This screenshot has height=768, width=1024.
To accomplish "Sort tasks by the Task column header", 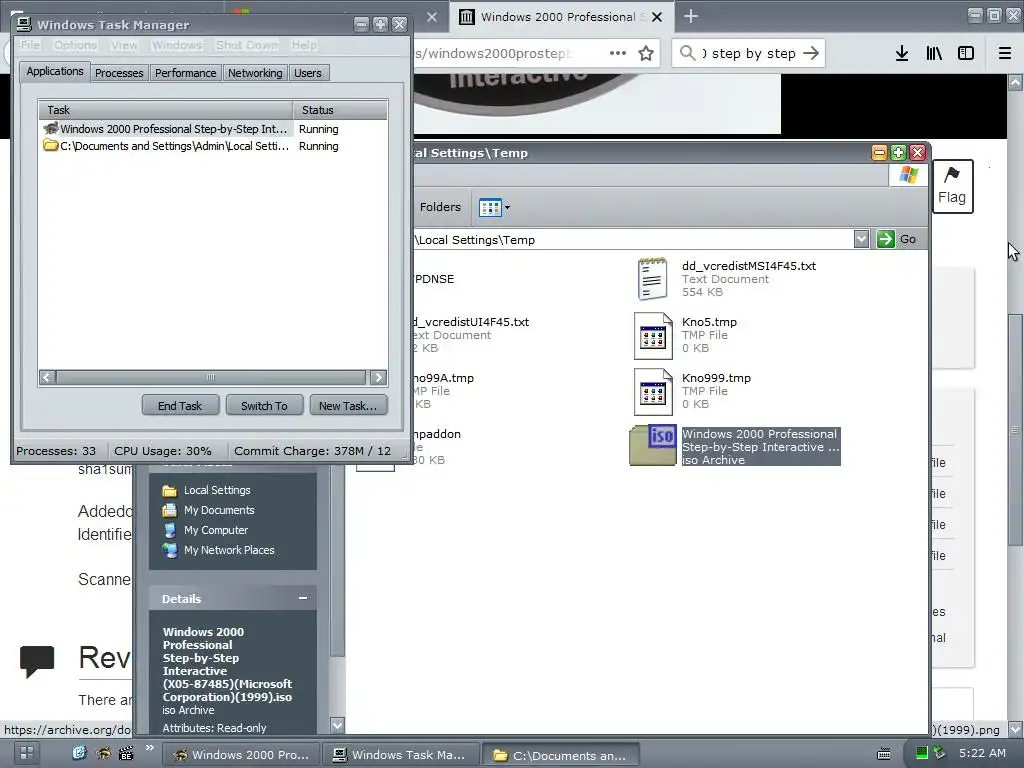I will 166,110.
